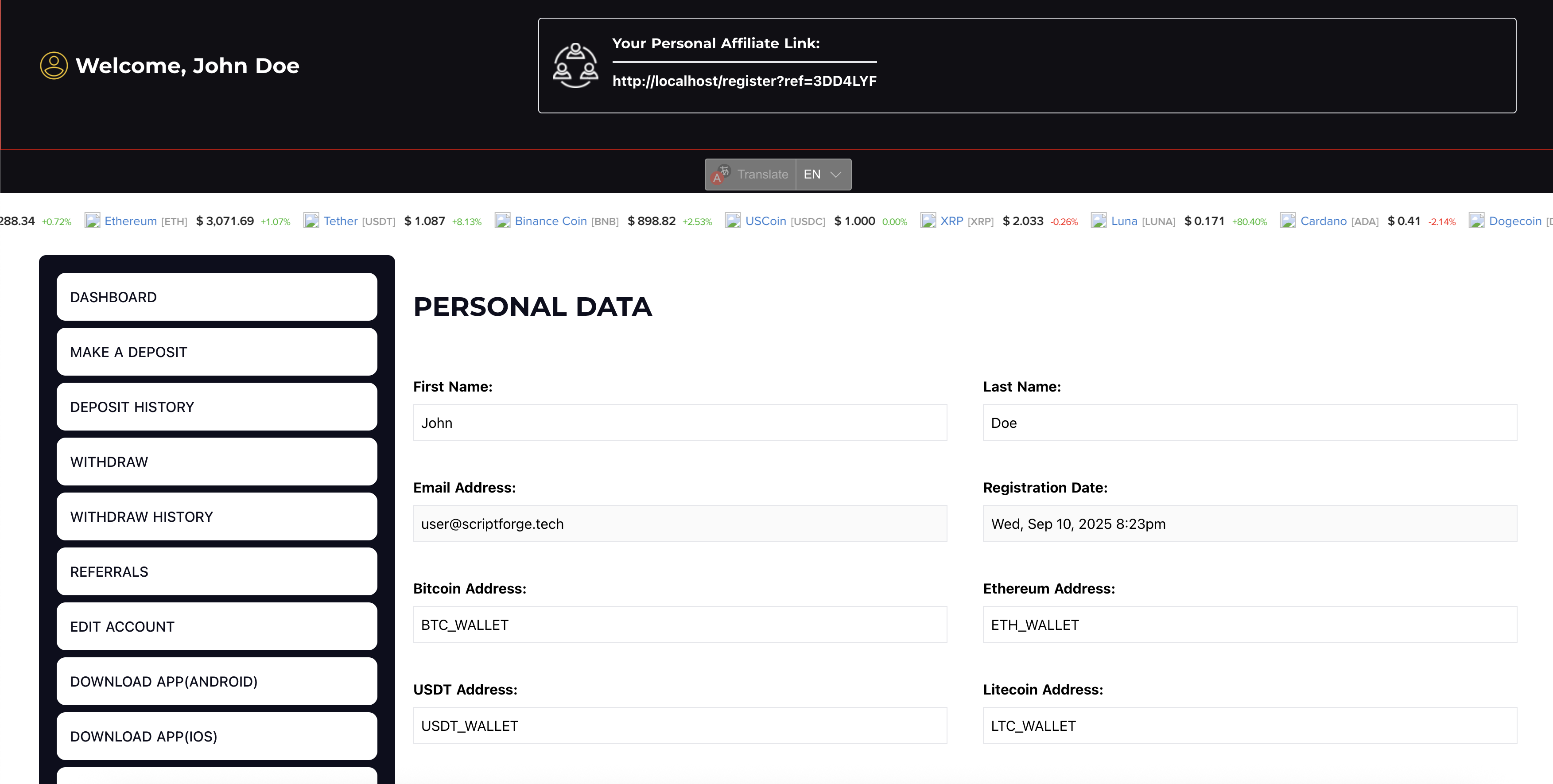This screenshot has width=1553, height=784.
Task: Click the Tether coin icon in ticker
Action: (x=311, y=221)
